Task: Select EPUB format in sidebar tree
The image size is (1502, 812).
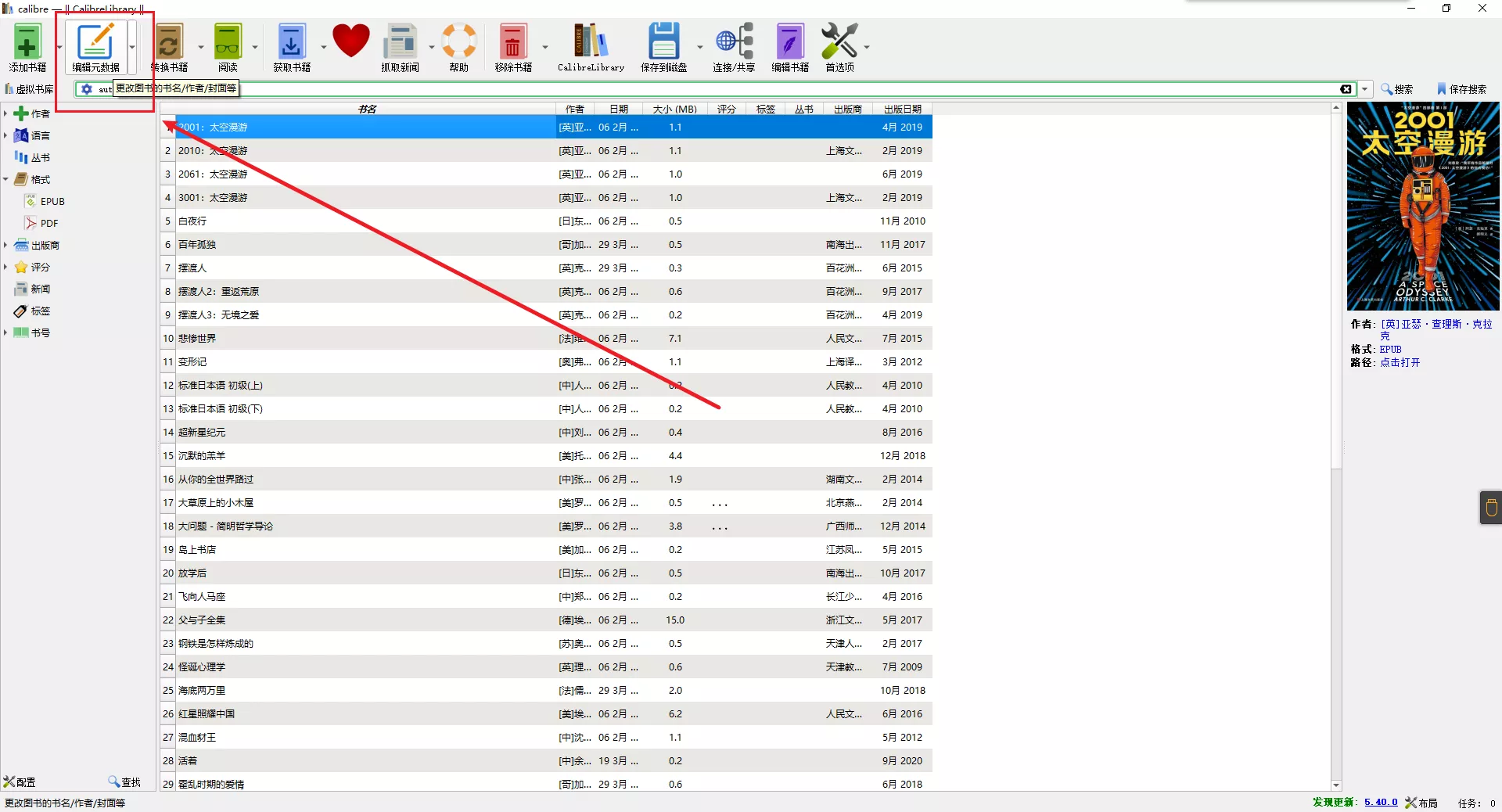Action: click(52, 201)
